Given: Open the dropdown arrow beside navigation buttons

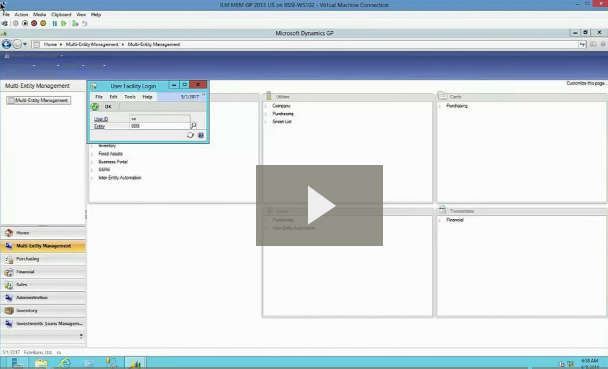Looking at the screenshot, I should tap(25, 44).
